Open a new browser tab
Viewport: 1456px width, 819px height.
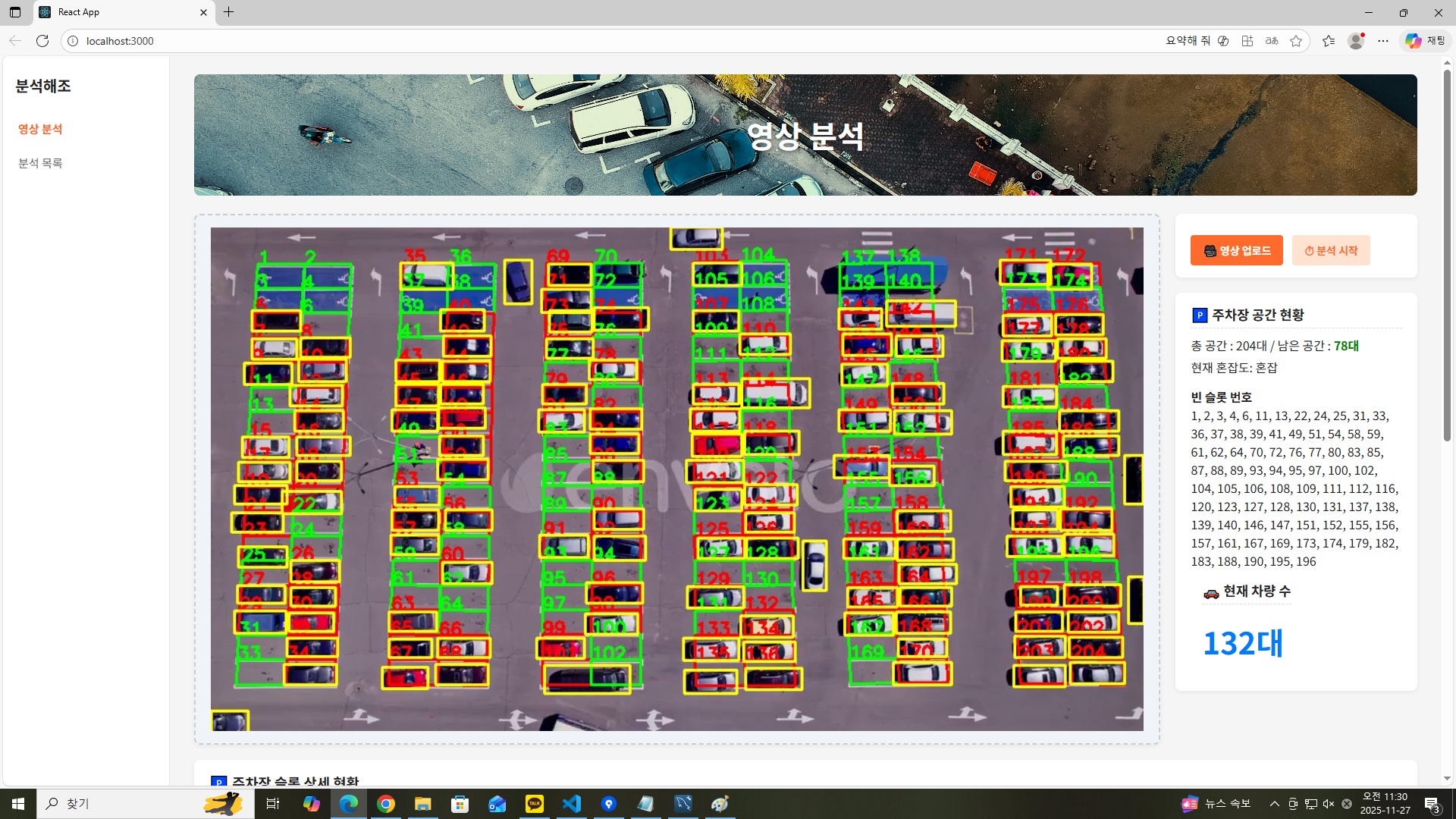228,12
